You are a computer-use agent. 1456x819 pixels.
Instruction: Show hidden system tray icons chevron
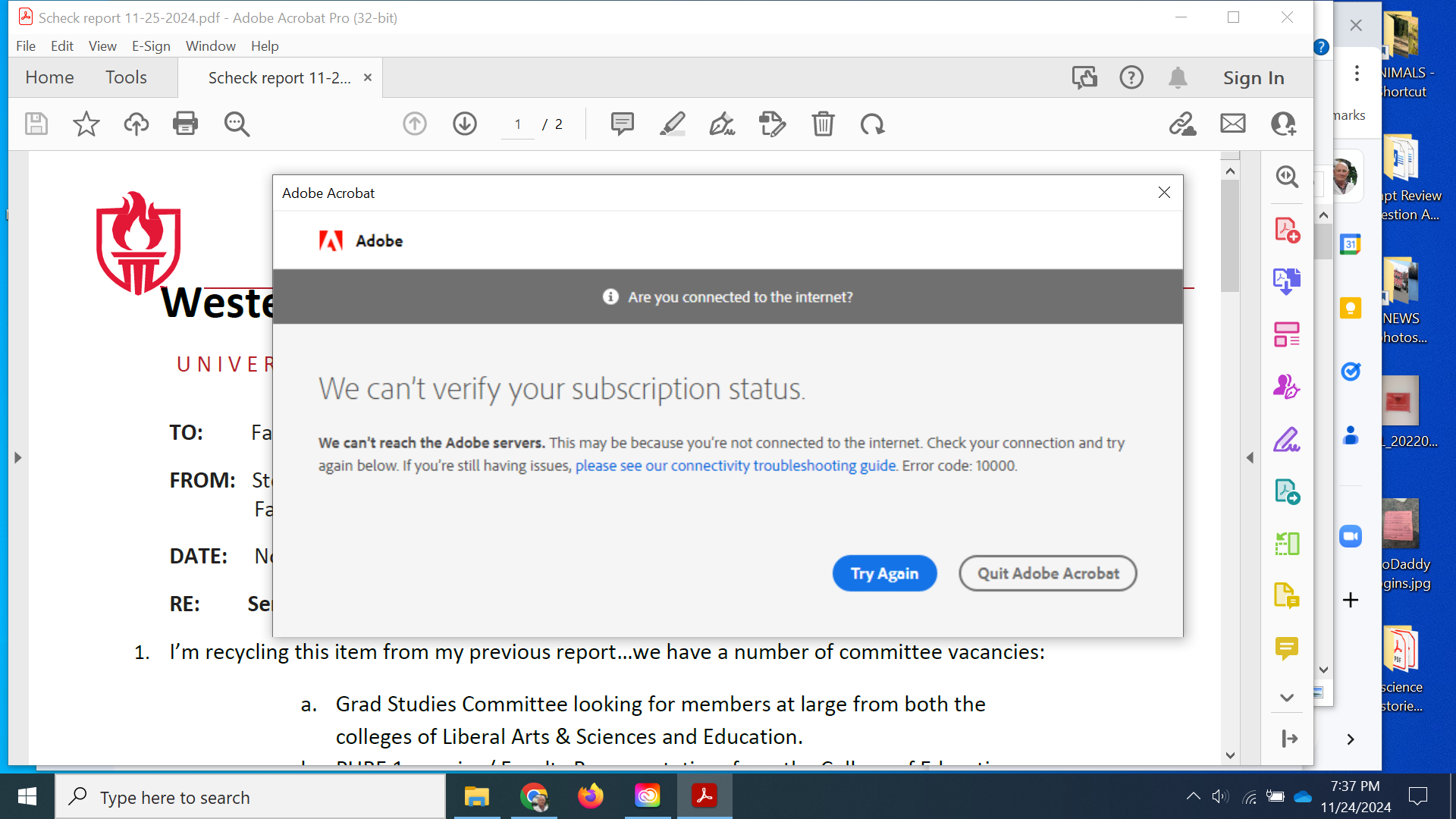click(1193, 796)
